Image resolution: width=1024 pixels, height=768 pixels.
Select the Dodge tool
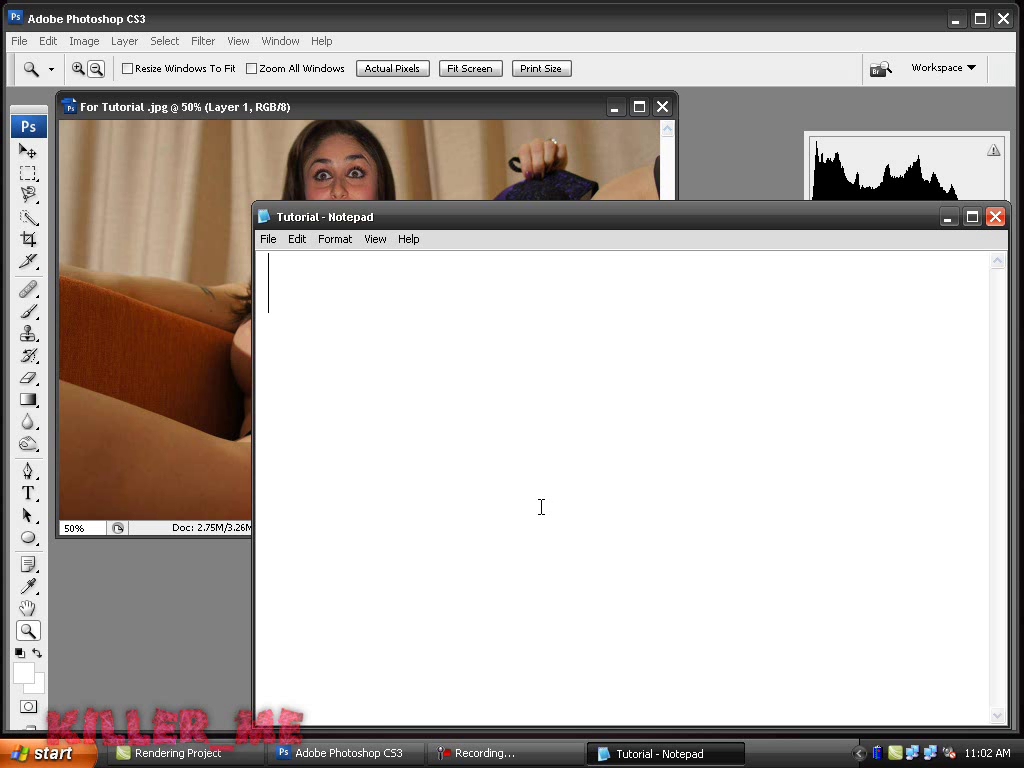(x=27, y=444)
